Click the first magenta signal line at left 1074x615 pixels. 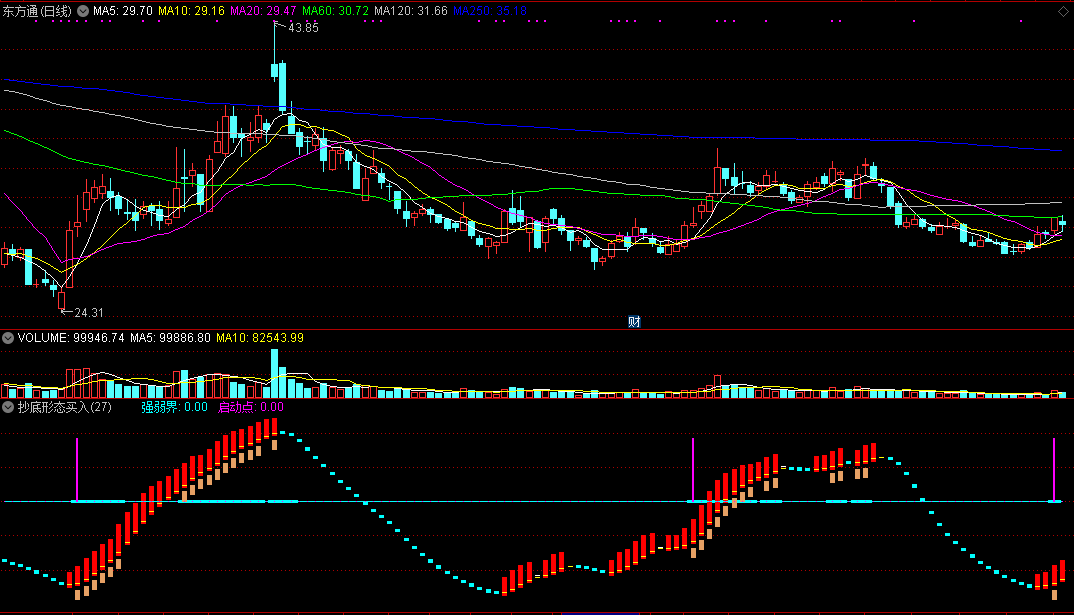tap(77, 470)
